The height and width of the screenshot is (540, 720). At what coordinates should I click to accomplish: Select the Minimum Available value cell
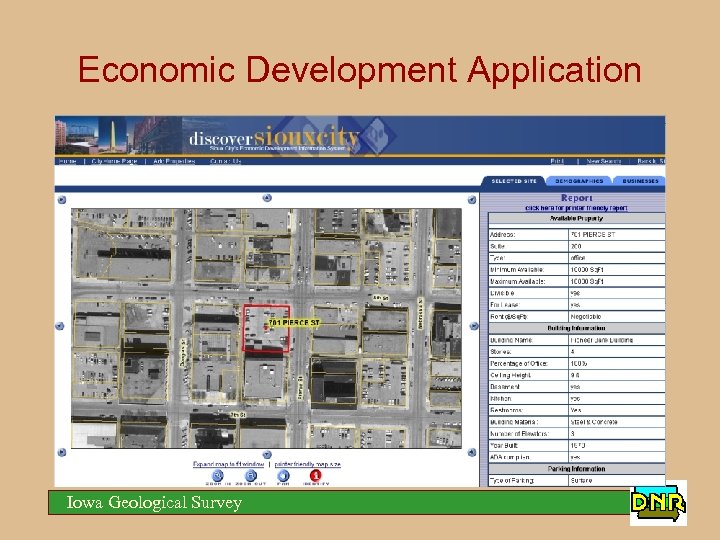tap(617, 270)
